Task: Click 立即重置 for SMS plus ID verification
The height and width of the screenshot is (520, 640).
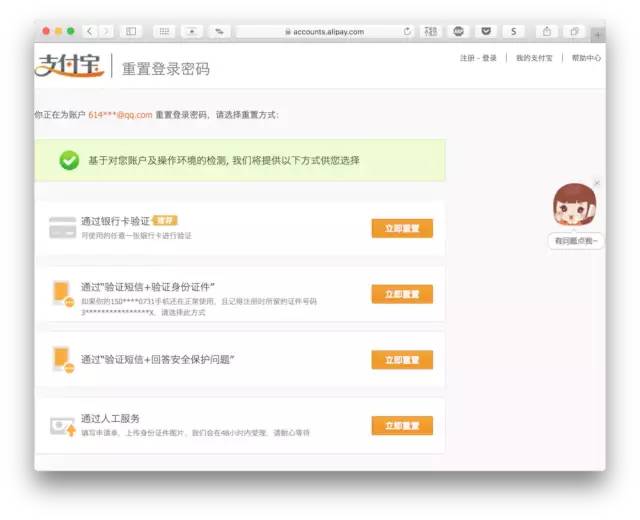Action: tap(402, 294)
